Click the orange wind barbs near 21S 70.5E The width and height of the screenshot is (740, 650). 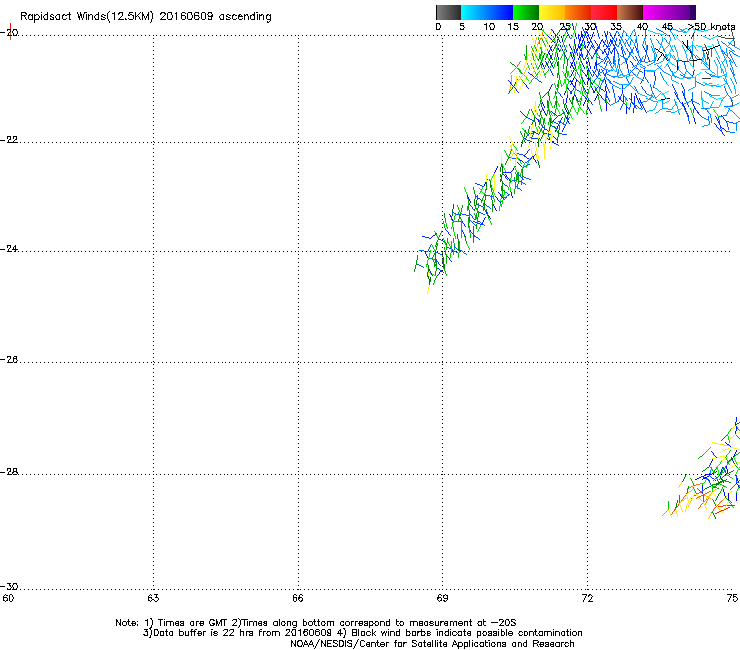[x=515, y=76]
